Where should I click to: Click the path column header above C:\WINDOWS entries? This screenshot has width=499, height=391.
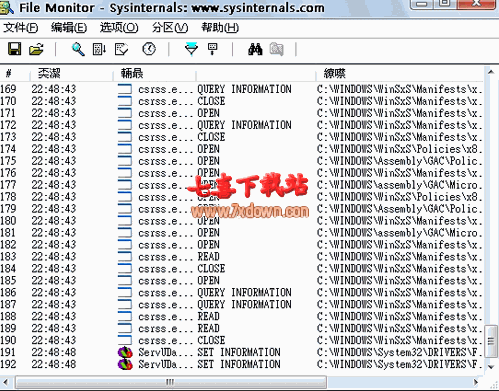pyautogui.click(x=399, y=74)
